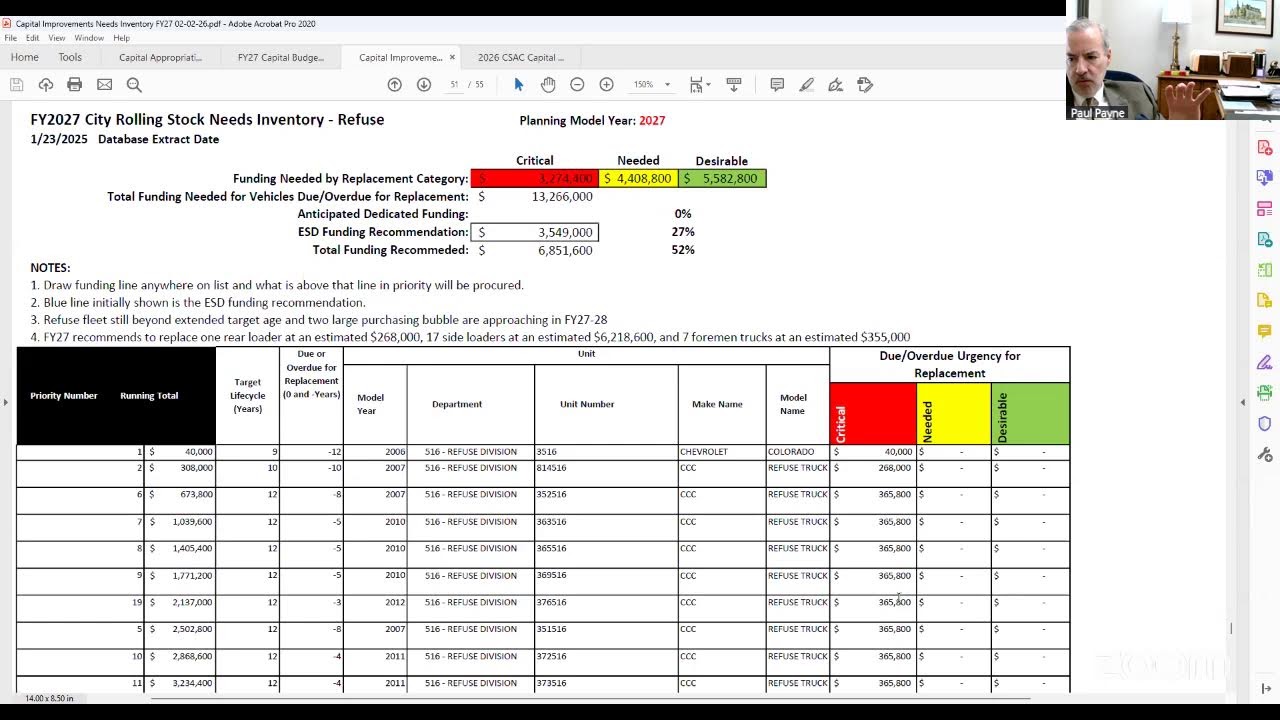Screen dimensions: 1280x720
Task: Expand the left navigation pane arrow
Action: [5, 402]
